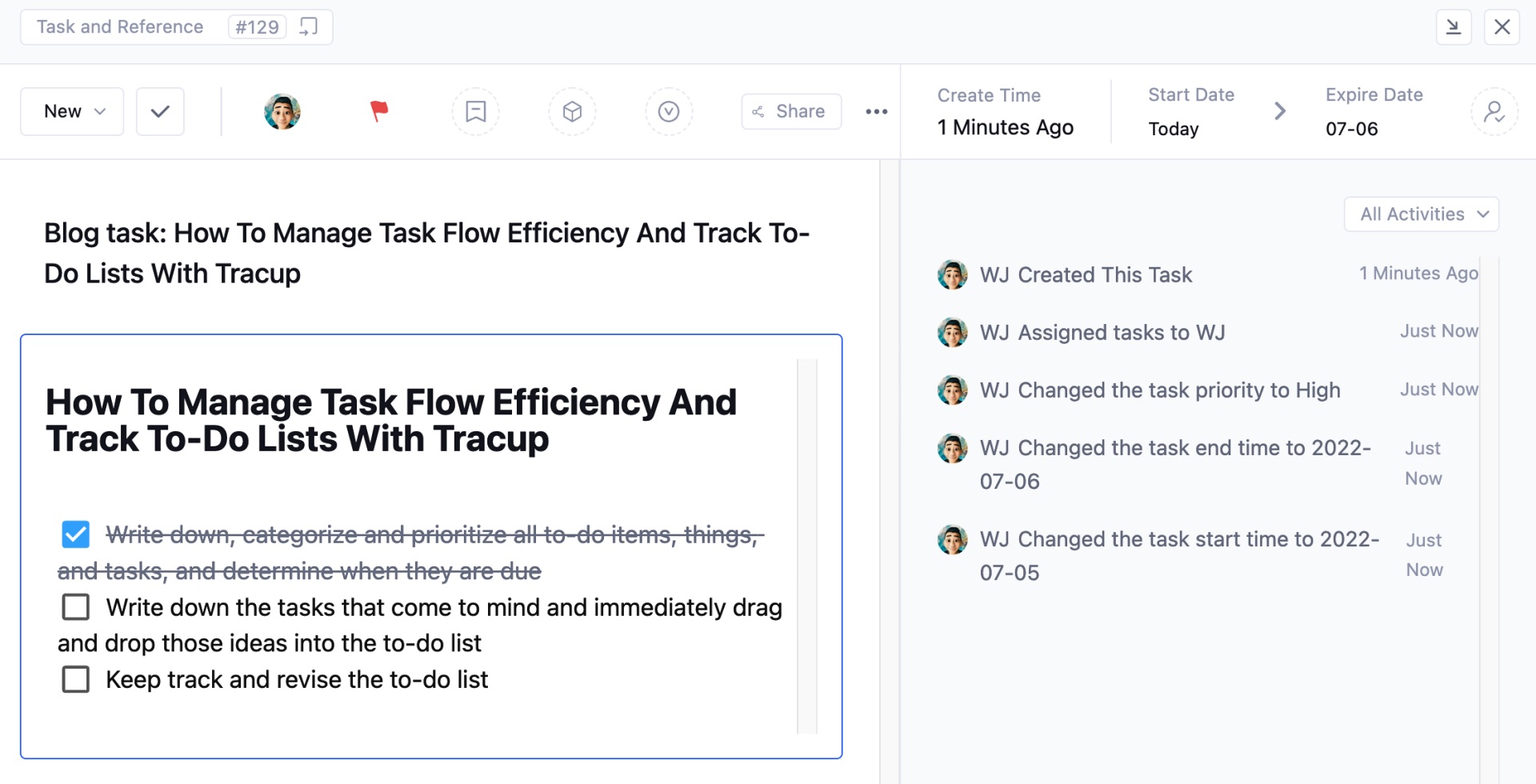Viewport: 1536px width, 784px height.
Task: Click the Share button
Action: point(790,111)
